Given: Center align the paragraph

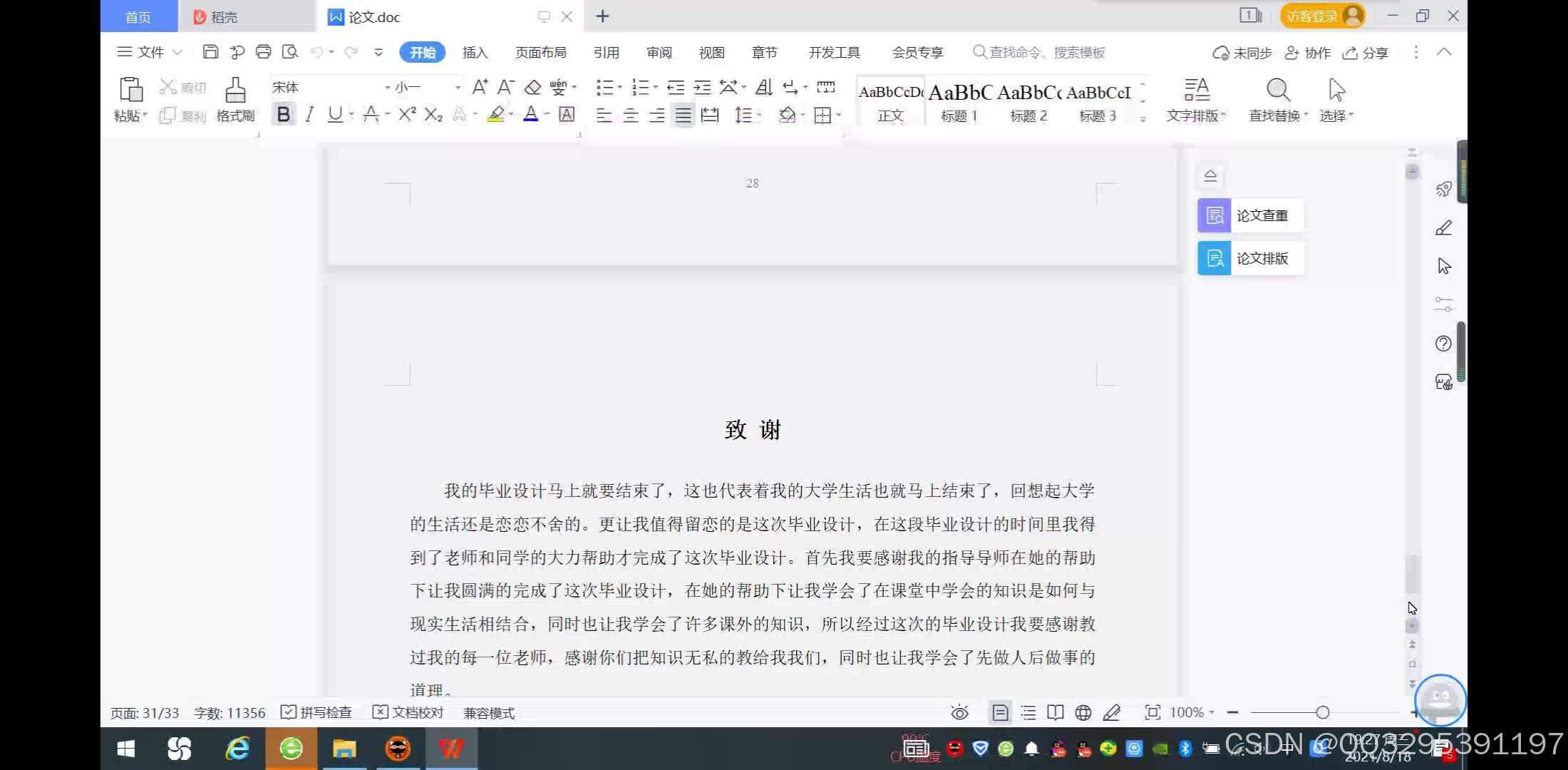Looking at the screenshot, I should coord(630,115).
